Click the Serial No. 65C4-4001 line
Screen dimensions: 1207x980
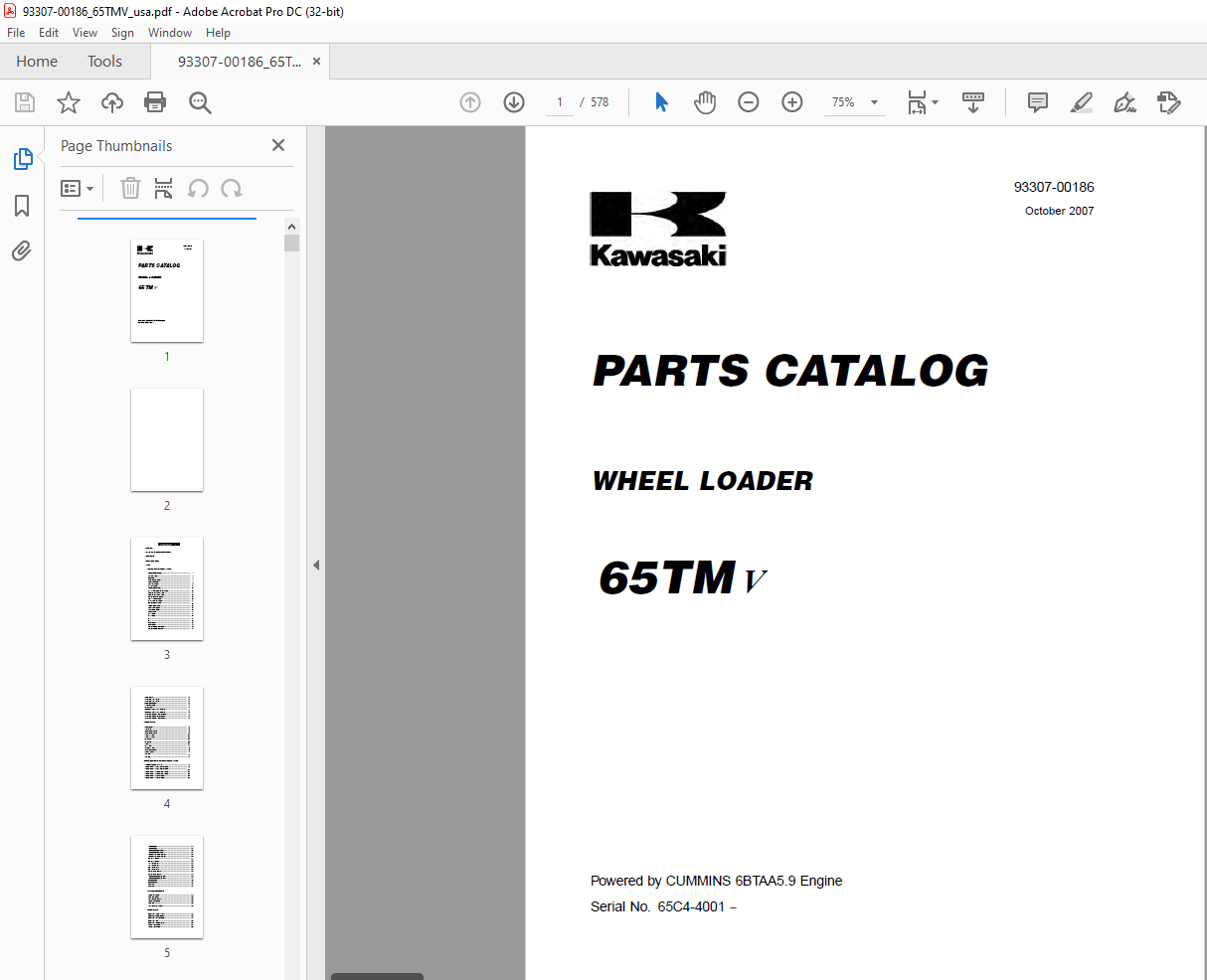[663, 906]
